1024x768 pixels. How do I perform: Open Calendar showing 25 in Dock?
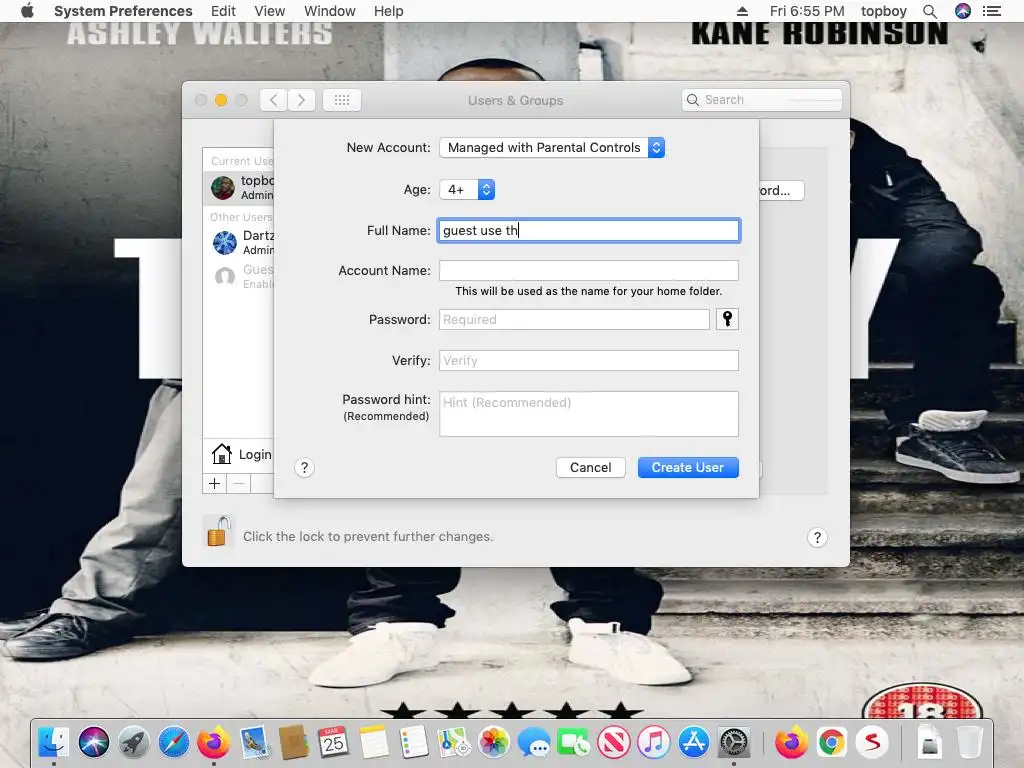click(x=333, y=743)
